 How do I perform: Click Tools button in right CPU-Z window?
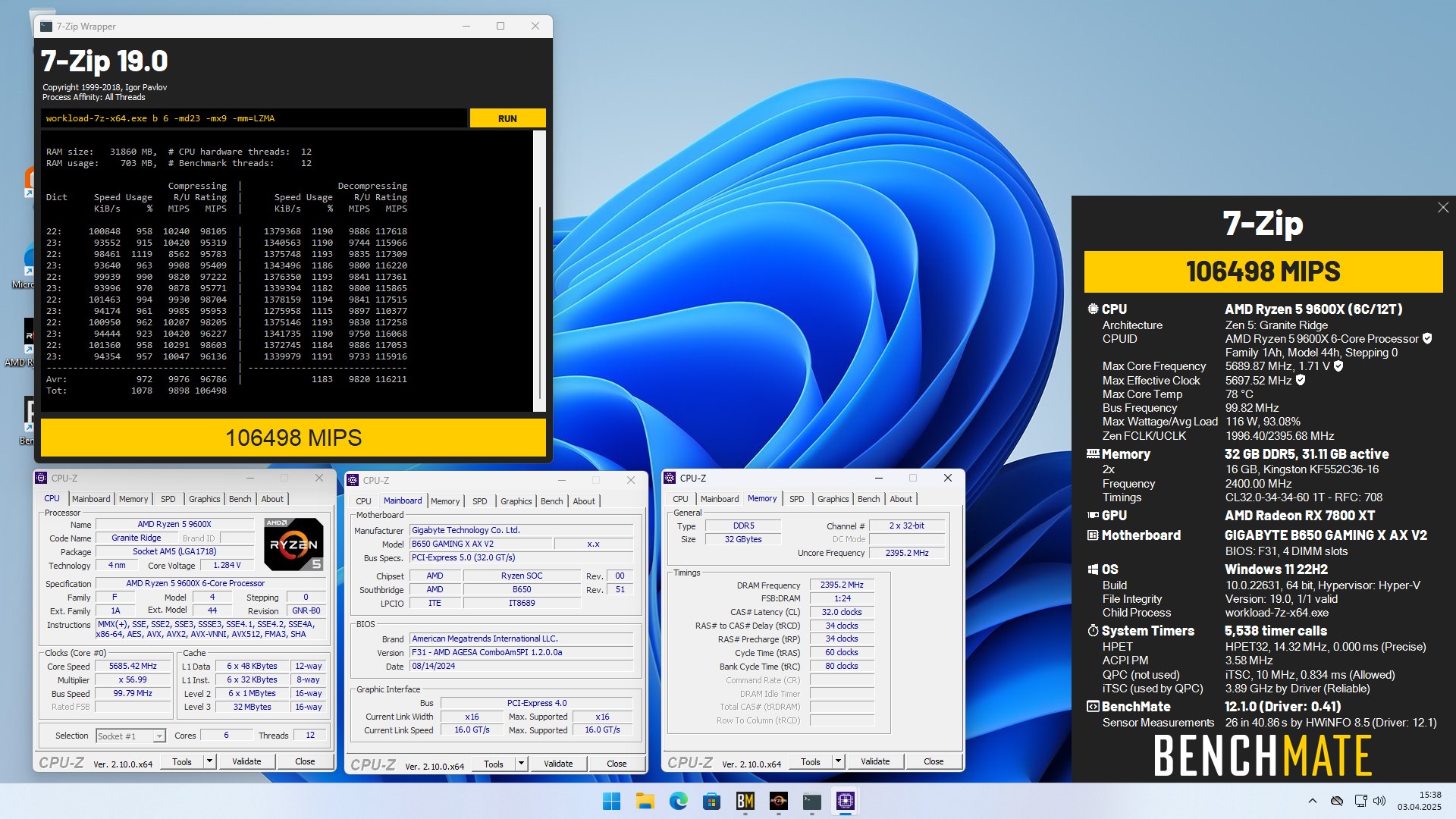(811, 761)
